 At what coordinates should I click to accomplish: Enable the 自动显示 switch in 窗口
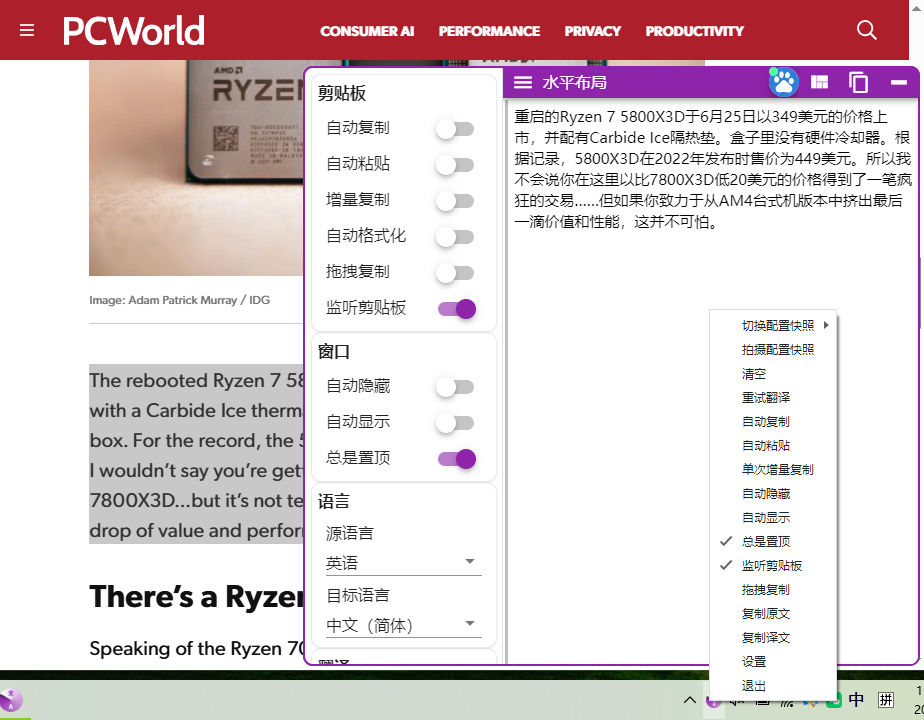click(455, 423)
